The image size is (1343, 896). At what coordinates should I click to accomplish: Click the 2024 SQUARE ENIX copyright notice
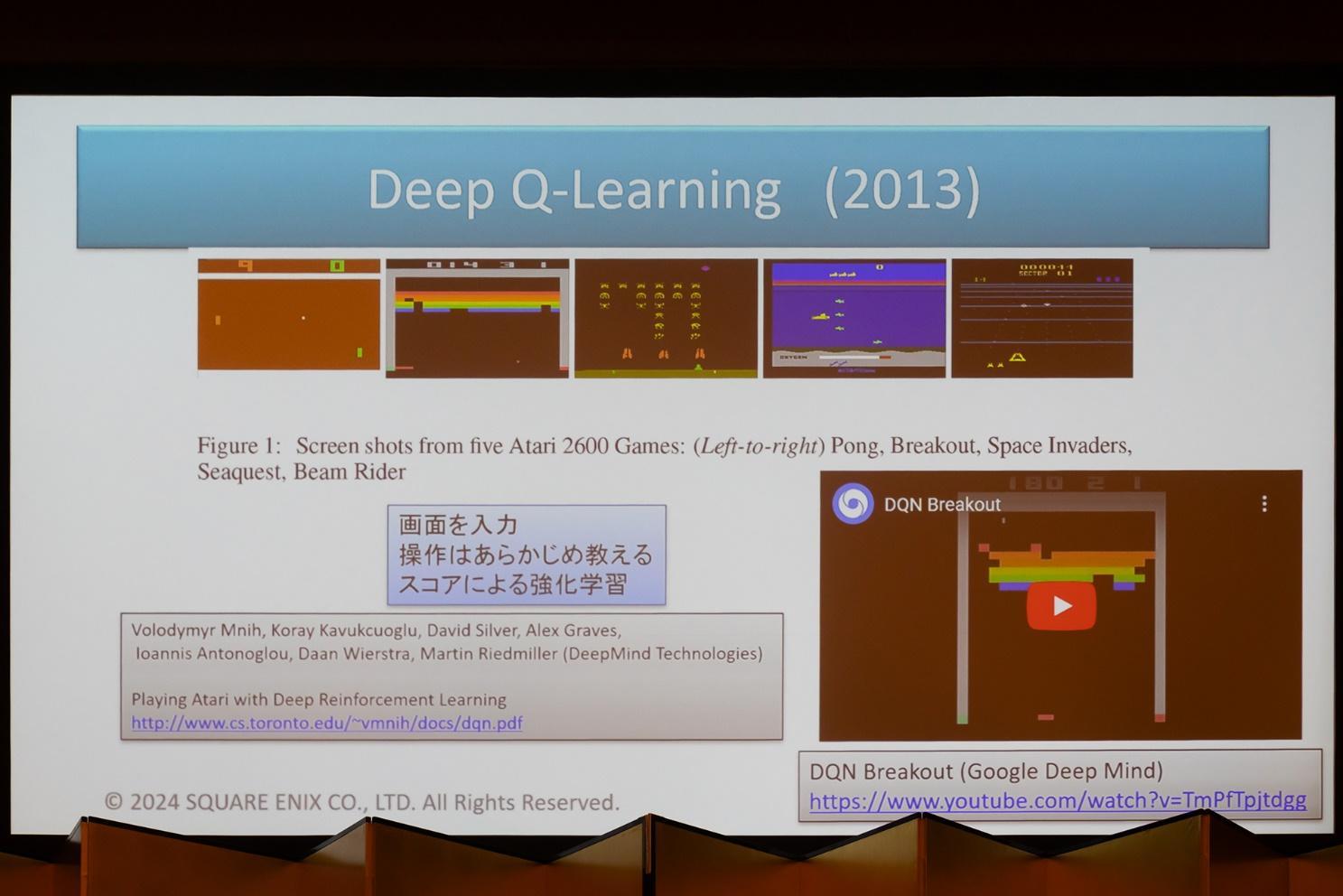(x=362, y=802)
